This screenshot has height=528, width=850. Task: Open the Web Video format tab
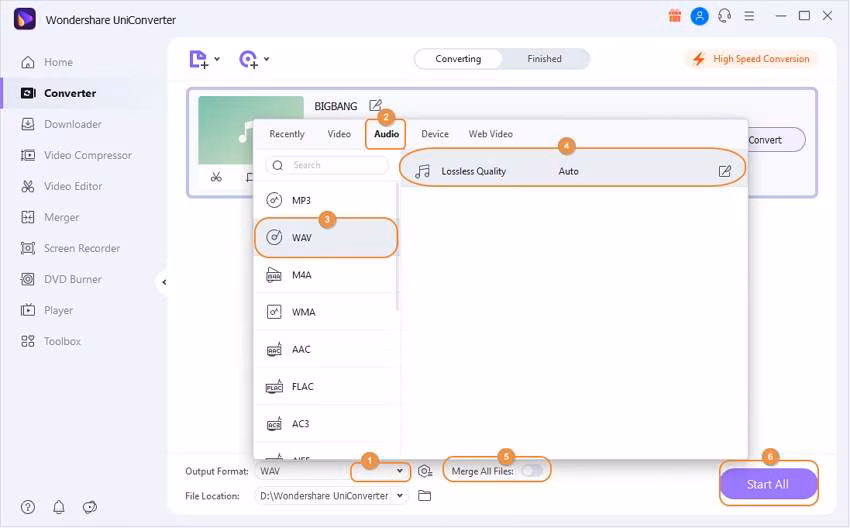pos(491,134)
